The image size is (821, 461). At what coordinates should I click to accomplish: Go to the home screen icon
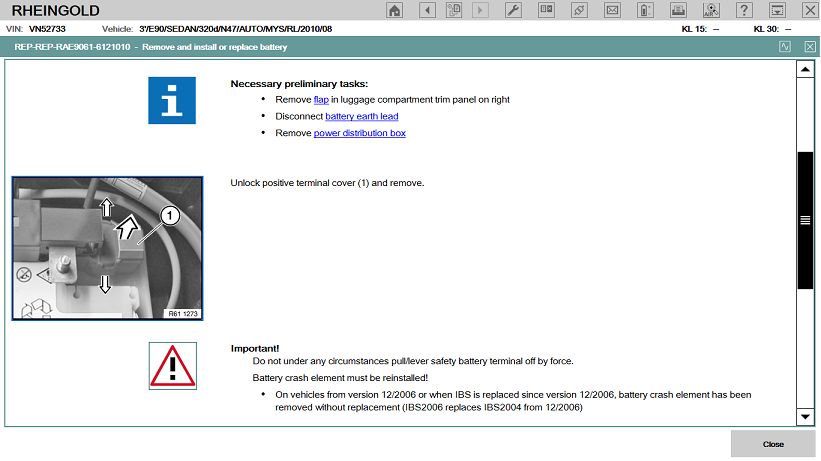394,10
